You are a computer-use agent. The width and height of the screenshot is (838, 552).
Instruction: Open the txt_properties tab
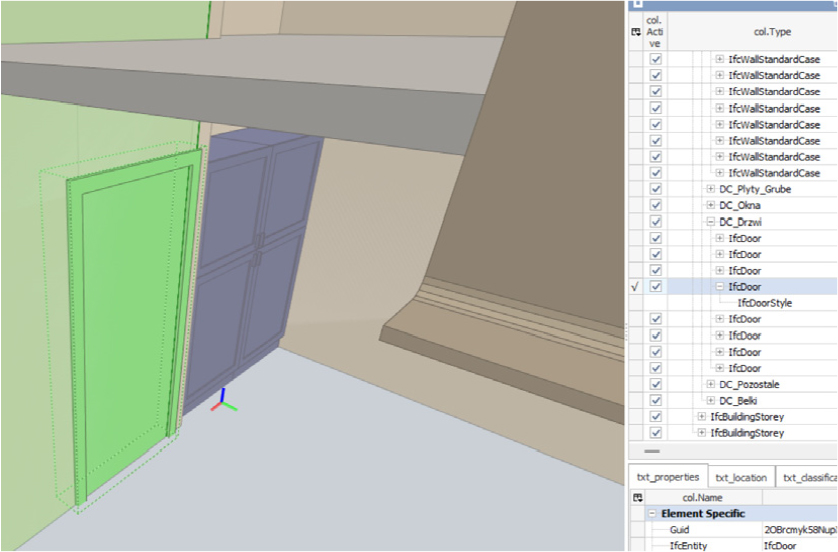point(668,477)
